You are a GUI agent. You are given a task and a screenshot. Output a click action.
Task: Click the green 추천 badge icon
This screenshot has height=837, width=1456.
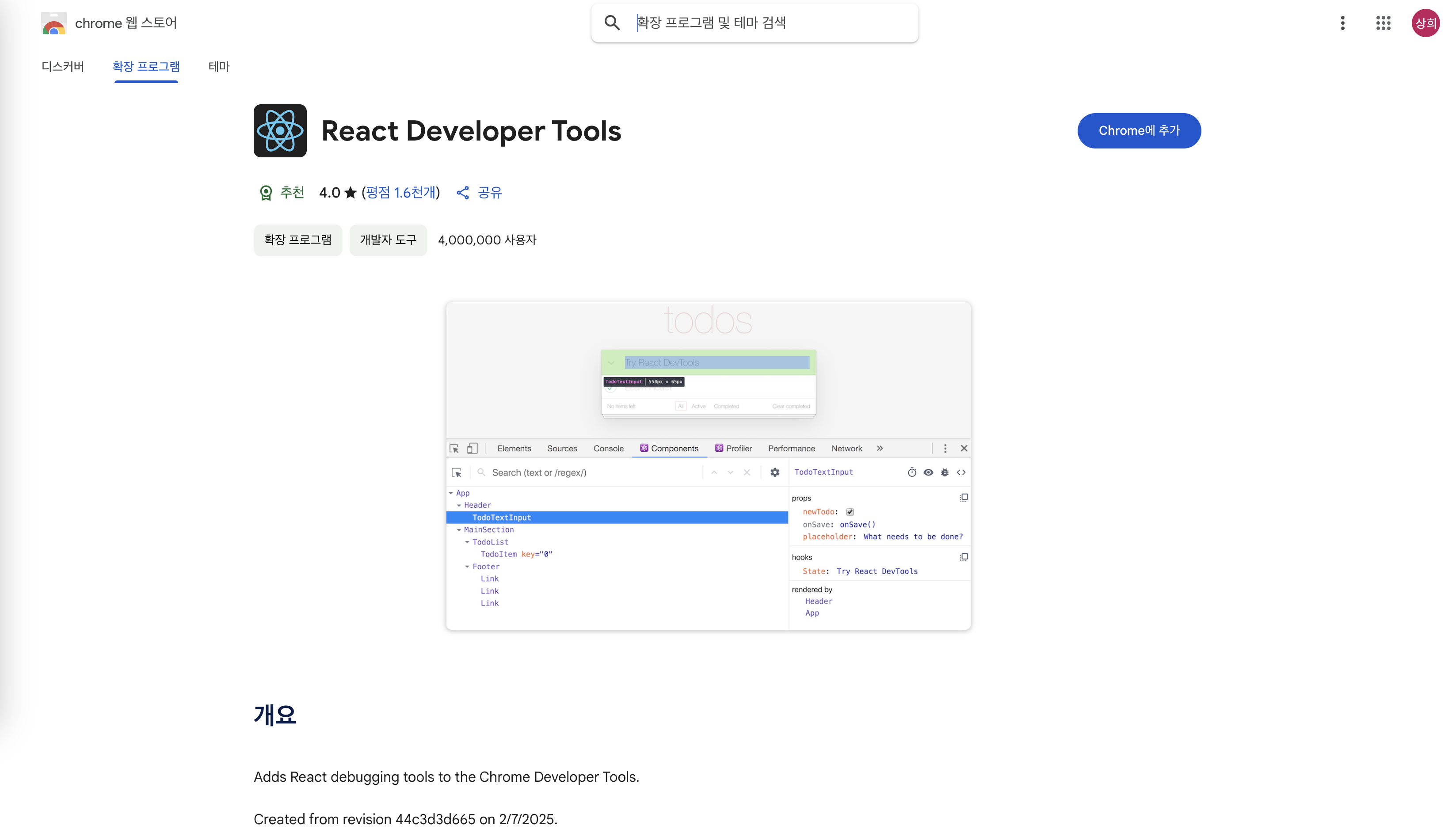266,193
